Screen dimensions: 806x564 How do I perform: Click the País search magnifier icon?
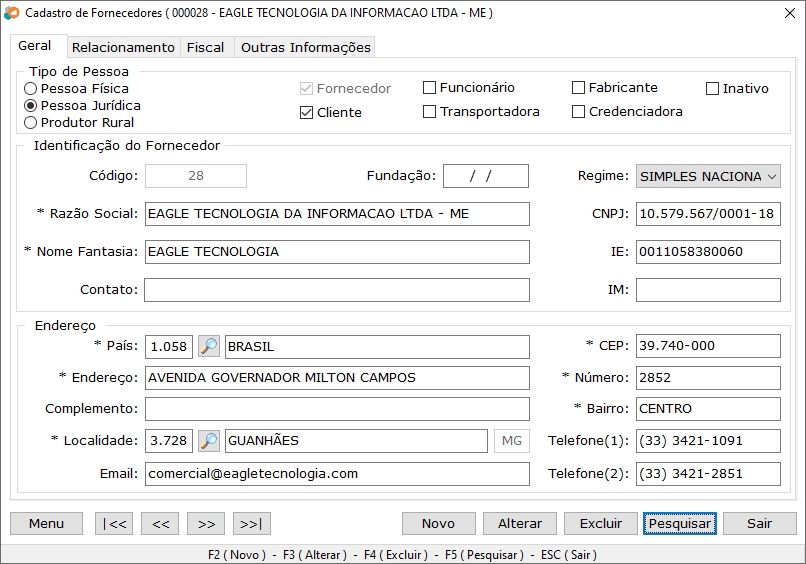coord(209,347)
